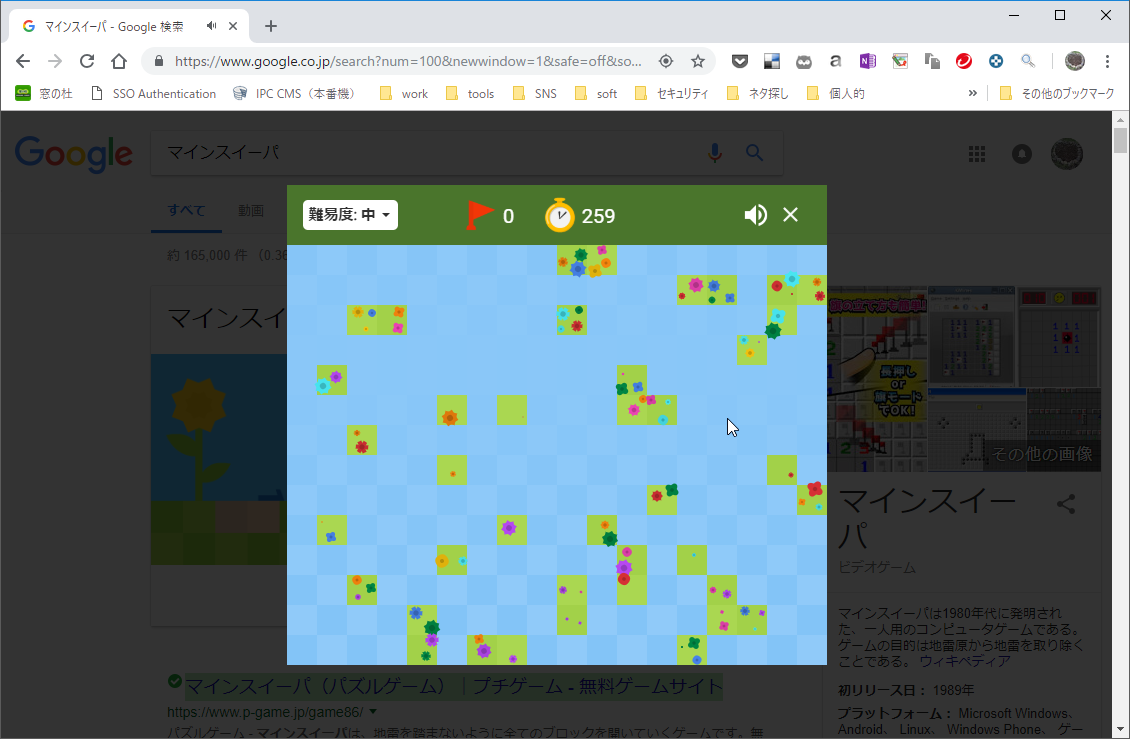1130x739 pixels.
Task: Close the マインスイーパ Google search tab
Action: click(x=233, y=26)
